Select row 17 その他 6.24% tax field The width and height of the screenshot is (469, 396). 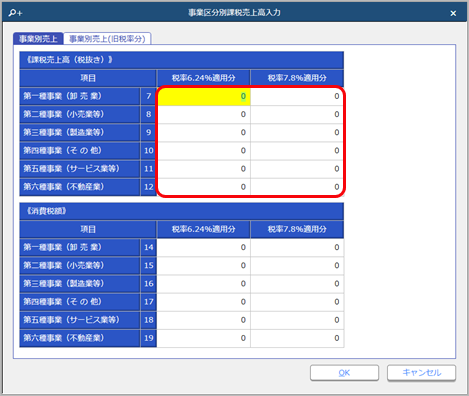[x=203, y=302]
